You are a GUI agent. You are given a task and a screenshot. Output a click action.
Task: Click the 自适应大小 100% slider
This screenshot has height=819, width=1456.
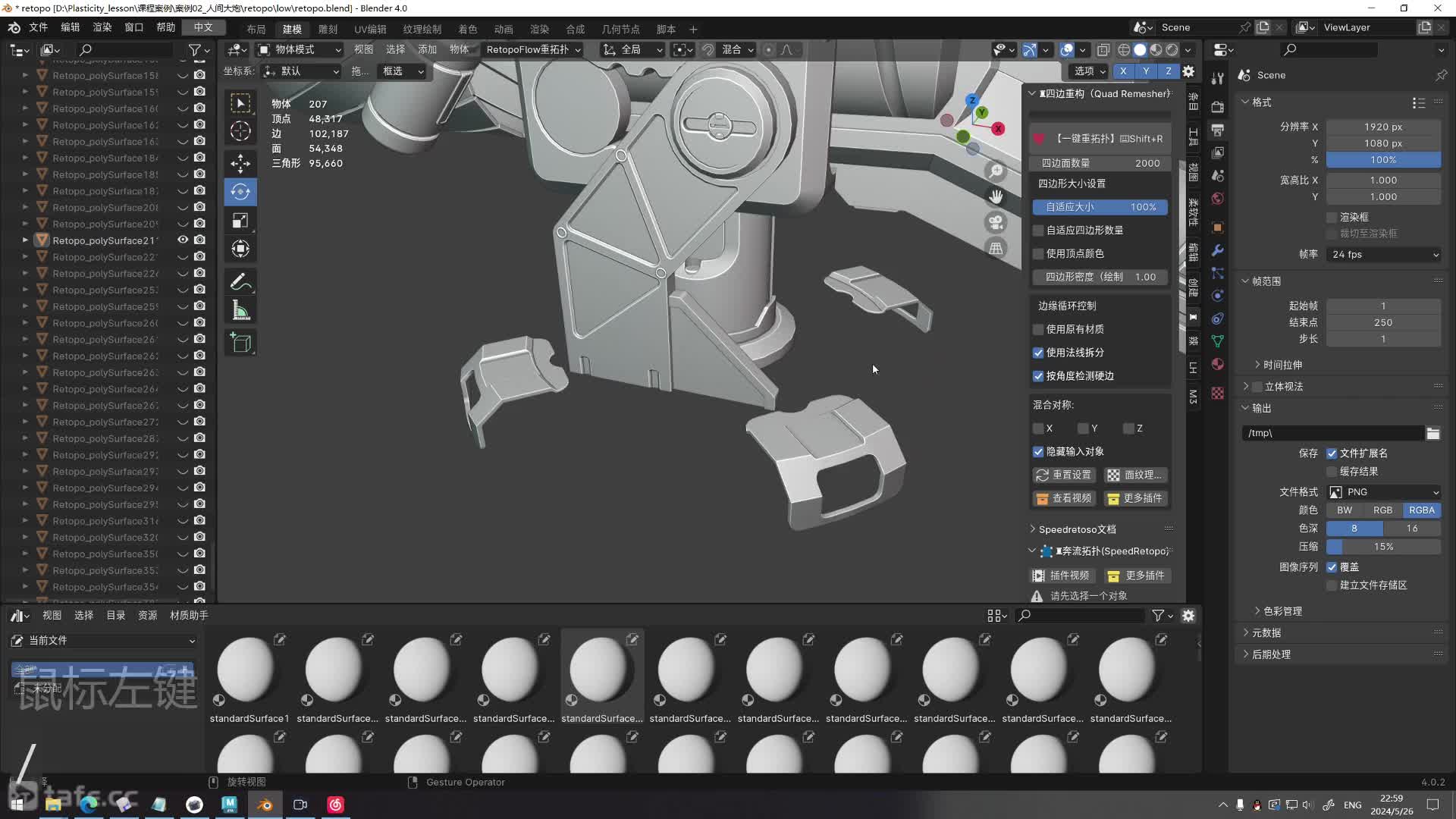[1100, 207]
